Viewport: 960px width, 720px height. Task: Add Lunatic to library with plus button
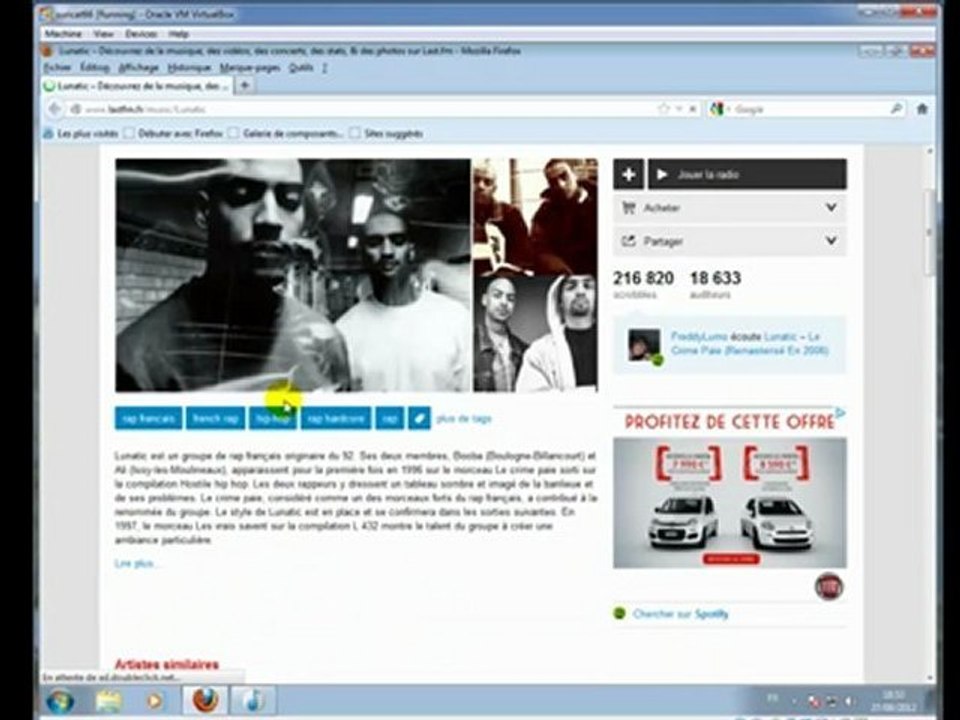click(628, 174)
